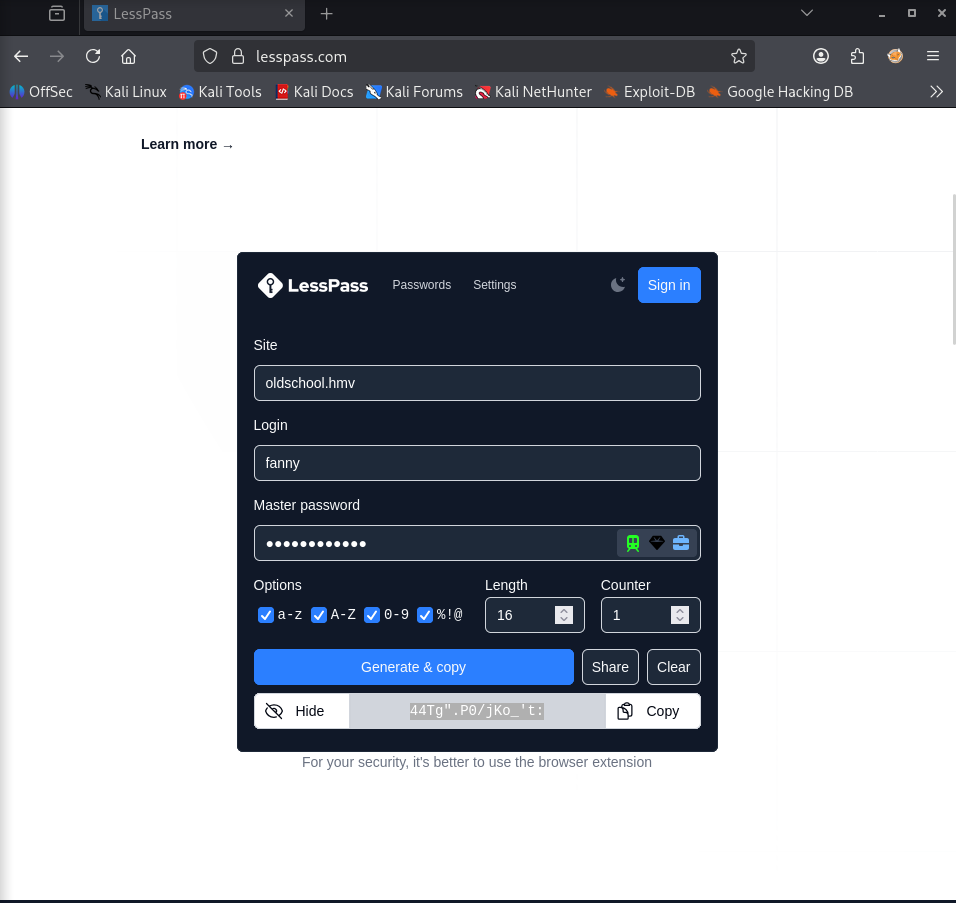The width and height of the screenshot is (956, 903).
Task: Open the Kali Forums bookmark
Action: coord(414,92)
